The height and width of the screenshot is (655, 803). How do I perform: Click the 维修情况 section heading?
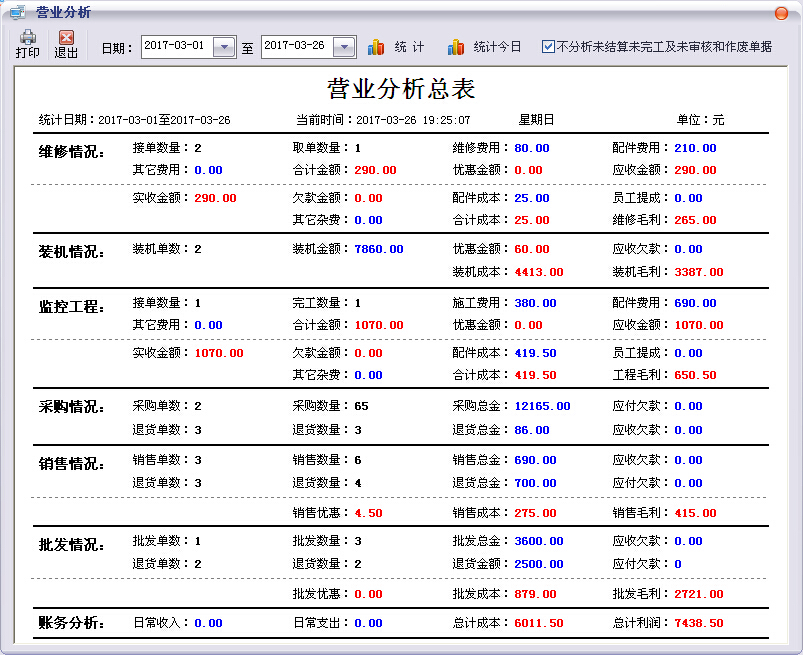72,152
